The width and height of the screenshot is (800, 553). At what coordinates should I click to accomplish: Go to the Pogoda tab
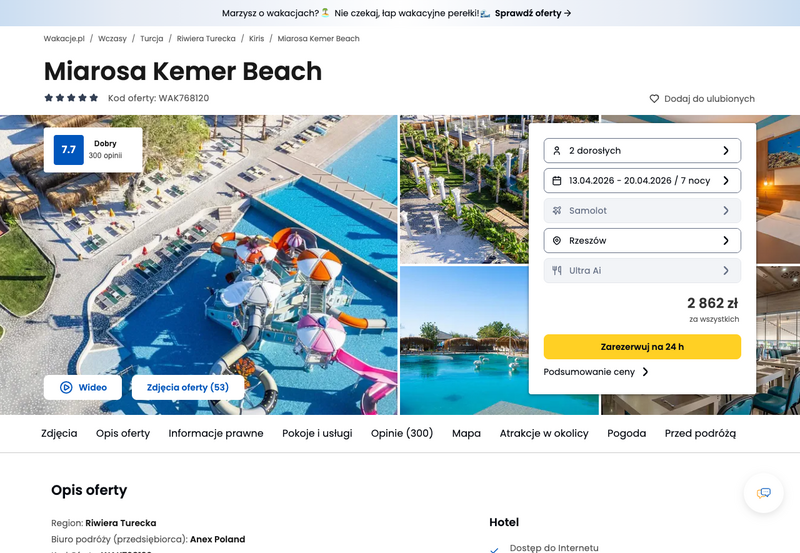(626, 433)
